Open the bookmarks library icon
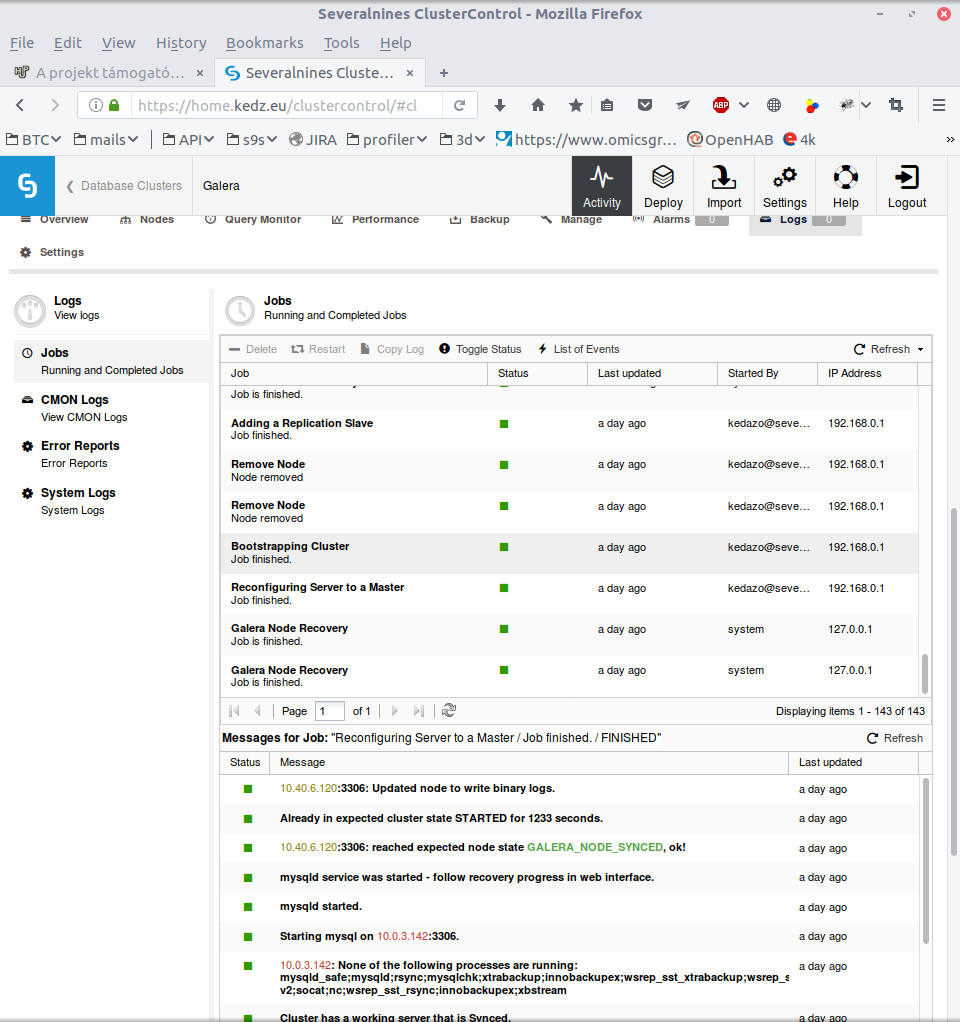 point(607,106)
